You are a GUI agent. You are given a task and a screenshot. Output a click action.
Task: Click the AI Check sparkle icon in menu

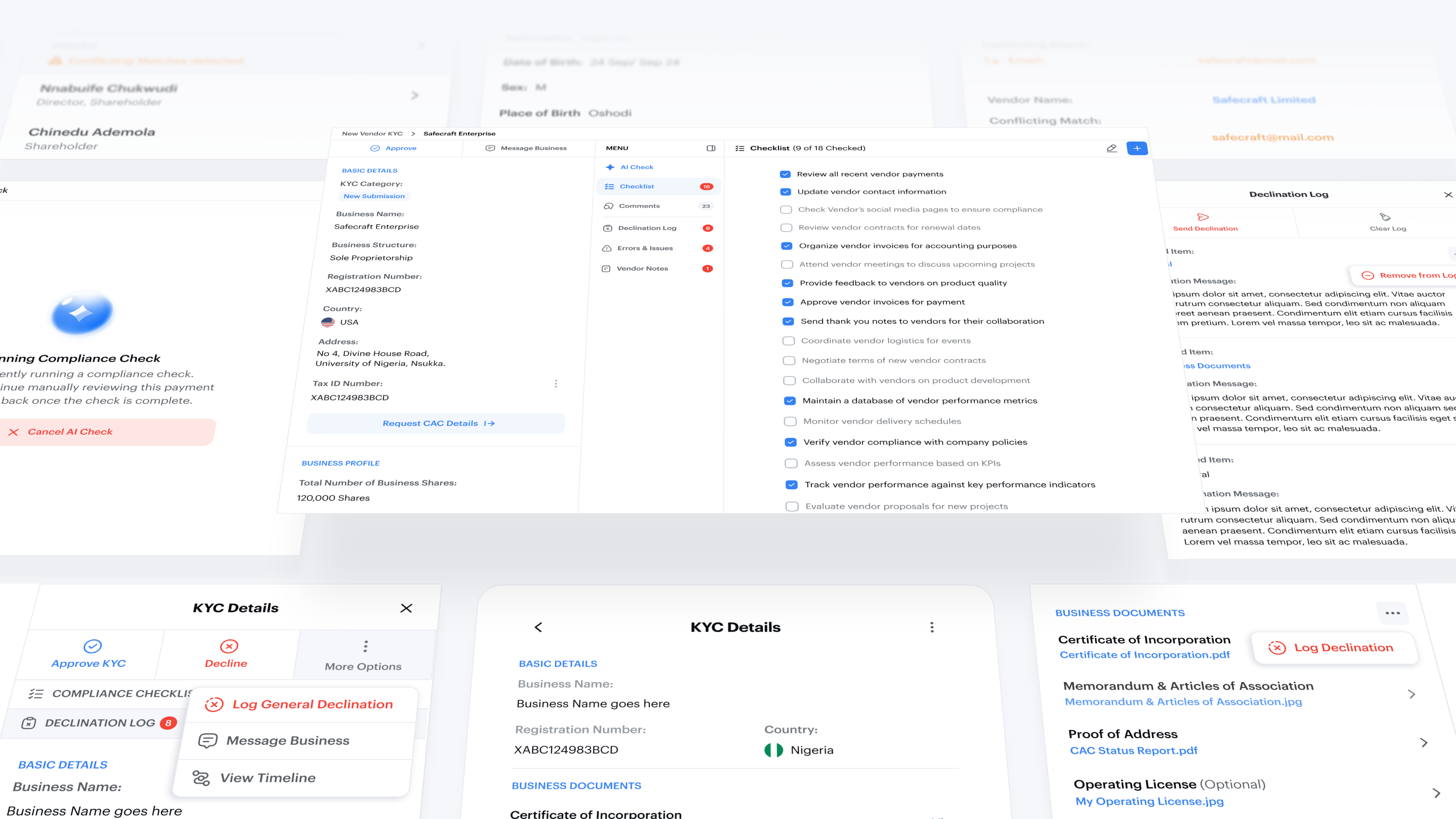[x=610, y=167]
